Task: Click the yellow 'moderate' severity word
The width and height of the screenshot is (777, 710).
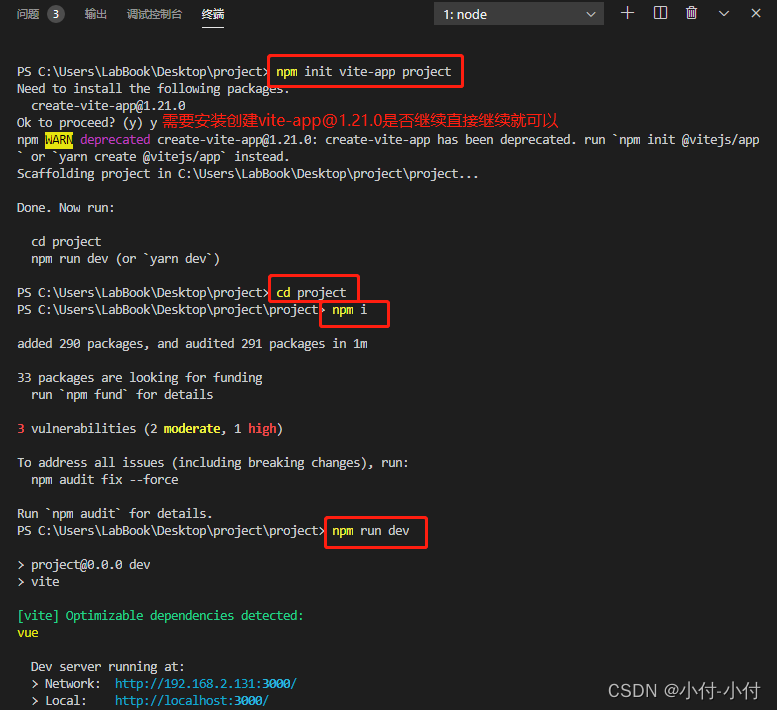Action: click(192, 429)
